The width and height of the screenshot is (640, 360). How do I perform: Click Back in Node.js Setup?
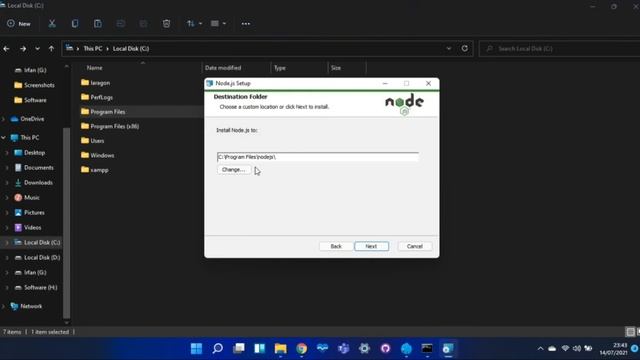[336, 246]
